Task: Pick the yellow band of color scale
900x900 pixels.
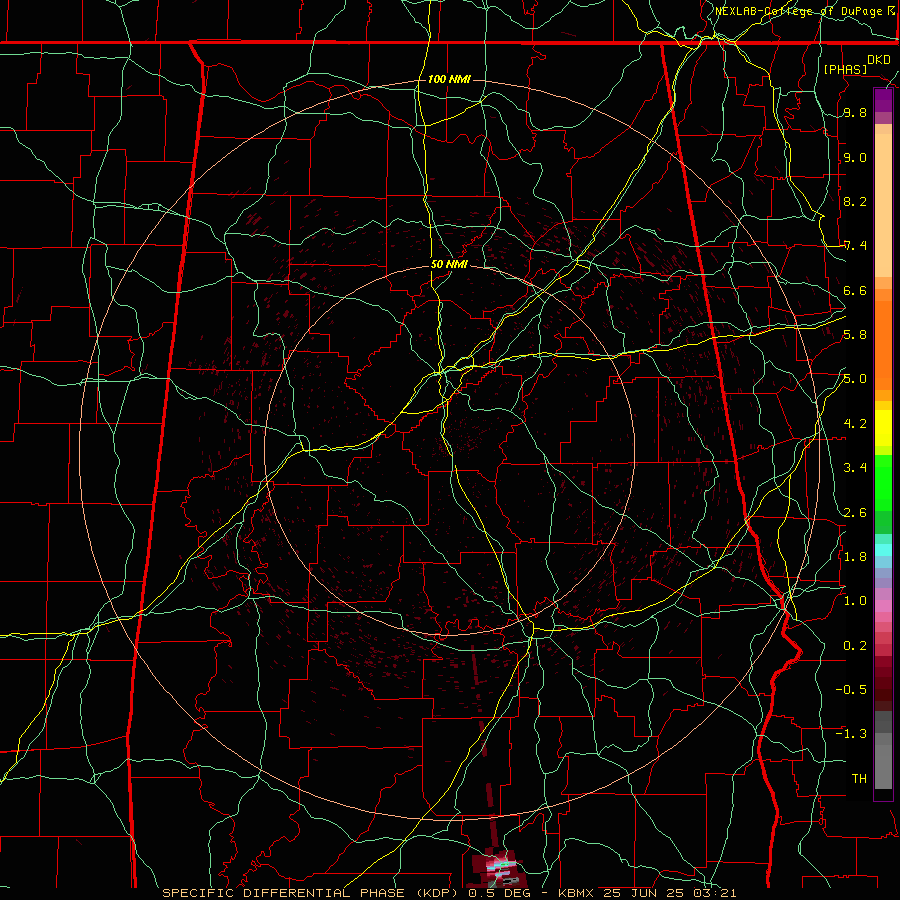Action: (883, 428)
